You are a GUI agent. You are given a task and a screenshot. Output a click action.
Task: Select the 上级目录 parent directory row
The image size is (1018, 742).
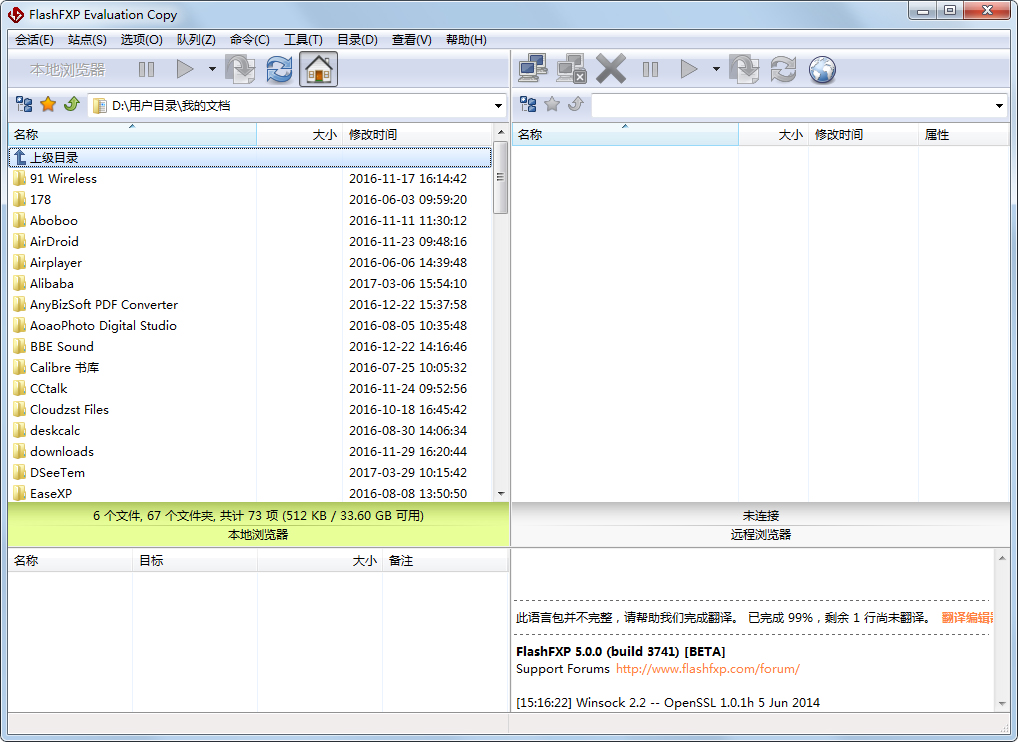pyautogui.click(x=250, y=157)
